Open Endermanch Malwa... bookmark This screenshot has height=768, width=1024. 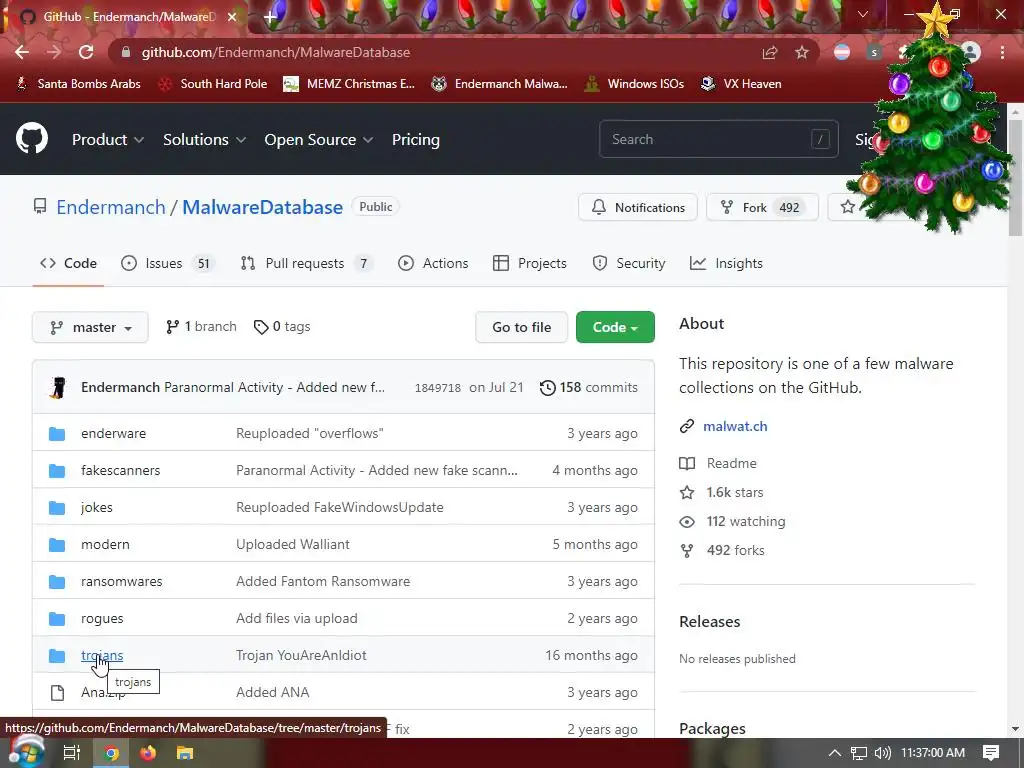[500, 84]
